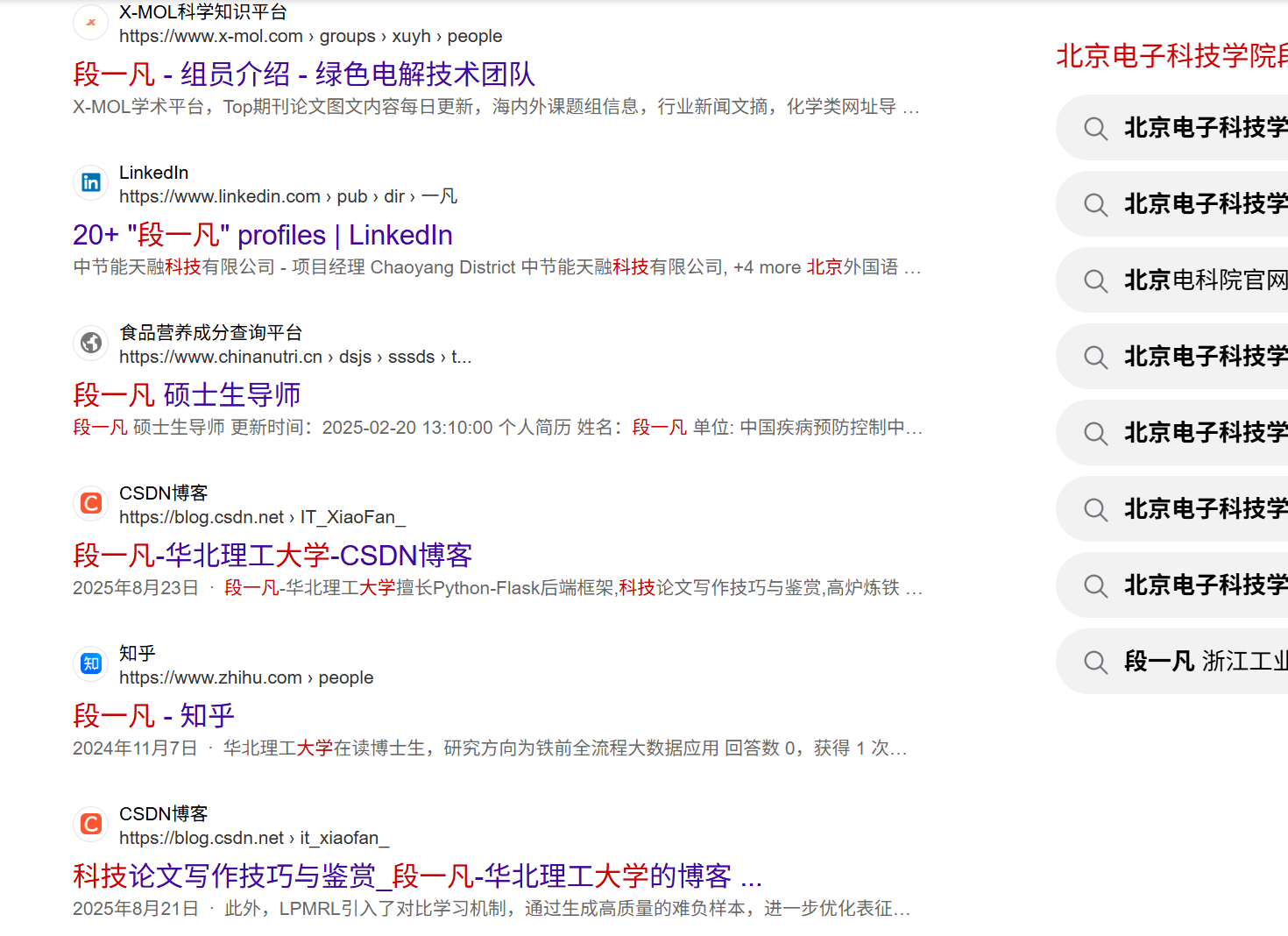Select the 北京电科院官网 related search suggestion

pyautogui.click(x=1205, y=280)
